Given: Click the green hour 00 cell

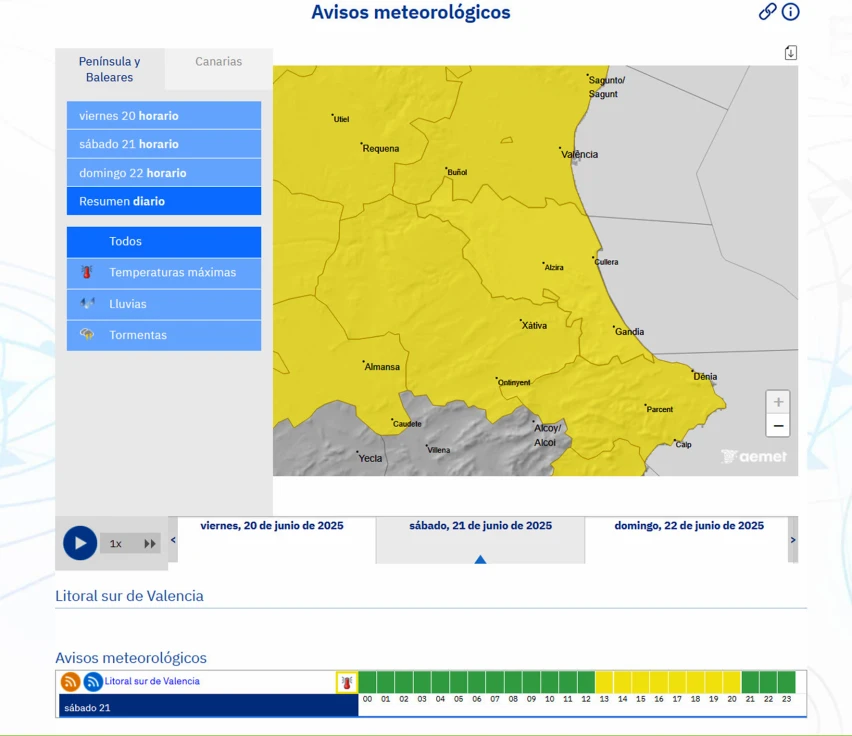Looking at the screenshot, I should (x=367, y=682).
